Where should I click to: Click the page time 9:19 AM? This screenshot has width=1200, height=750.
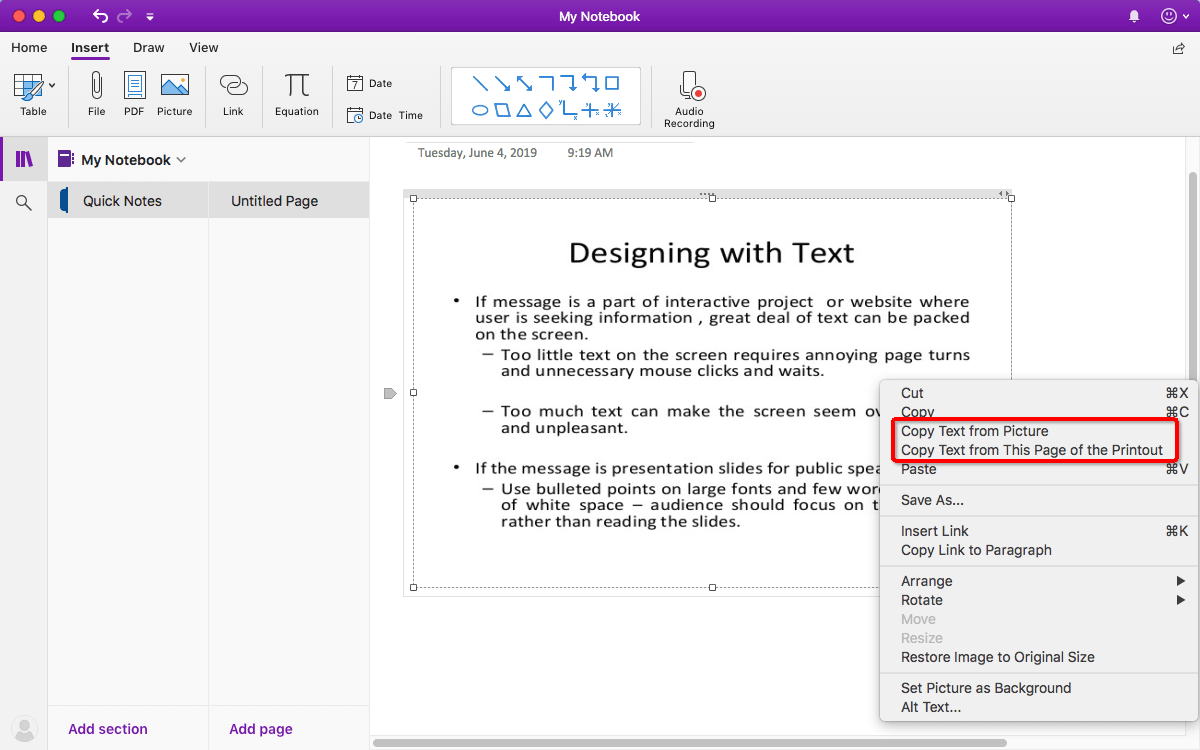pos(590,153)
